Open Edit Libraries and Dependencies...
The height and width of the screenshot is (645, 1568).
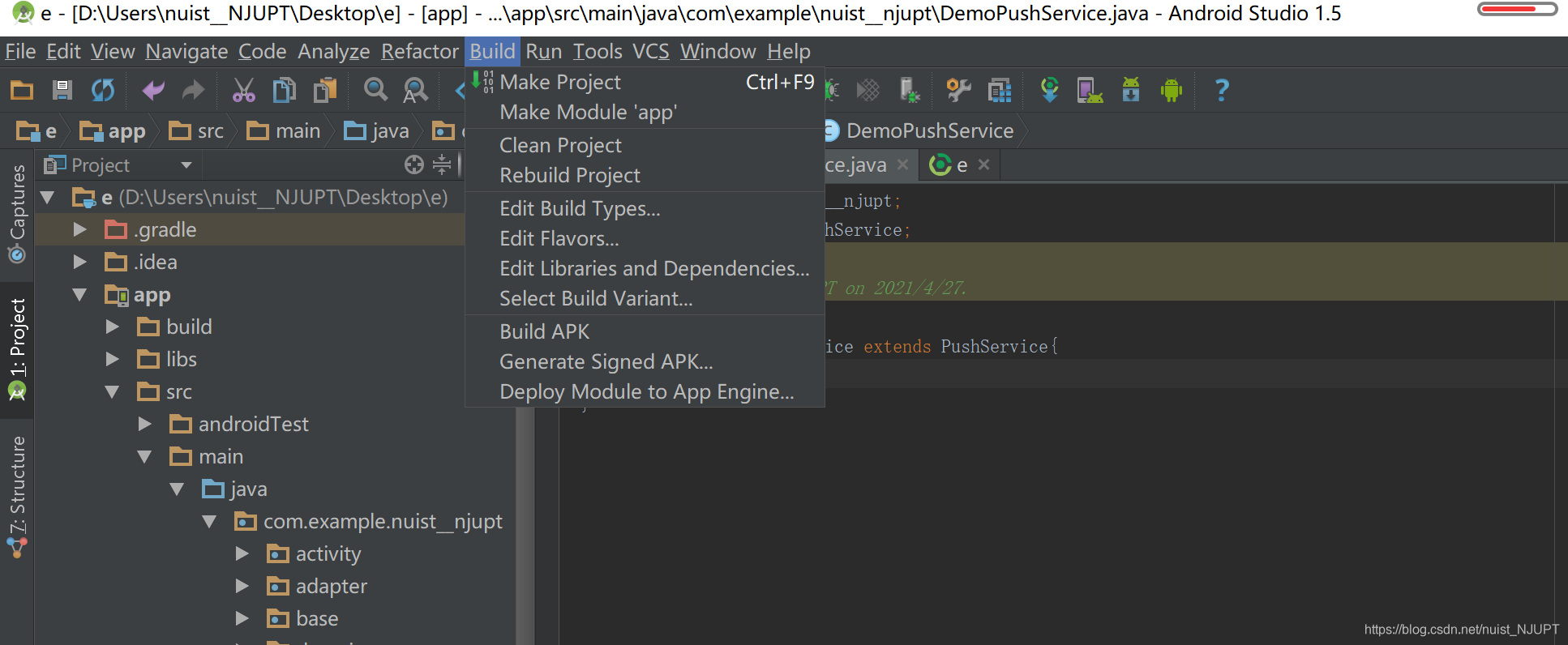pos(645,269)
